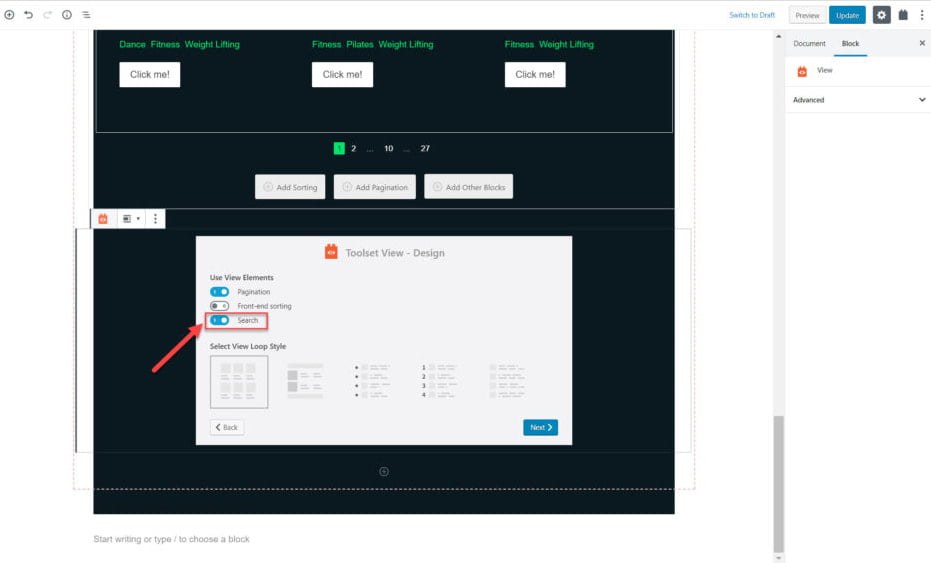Click the first Click me! button
Screen dimensions: 931x563
(x=150, y=74)
